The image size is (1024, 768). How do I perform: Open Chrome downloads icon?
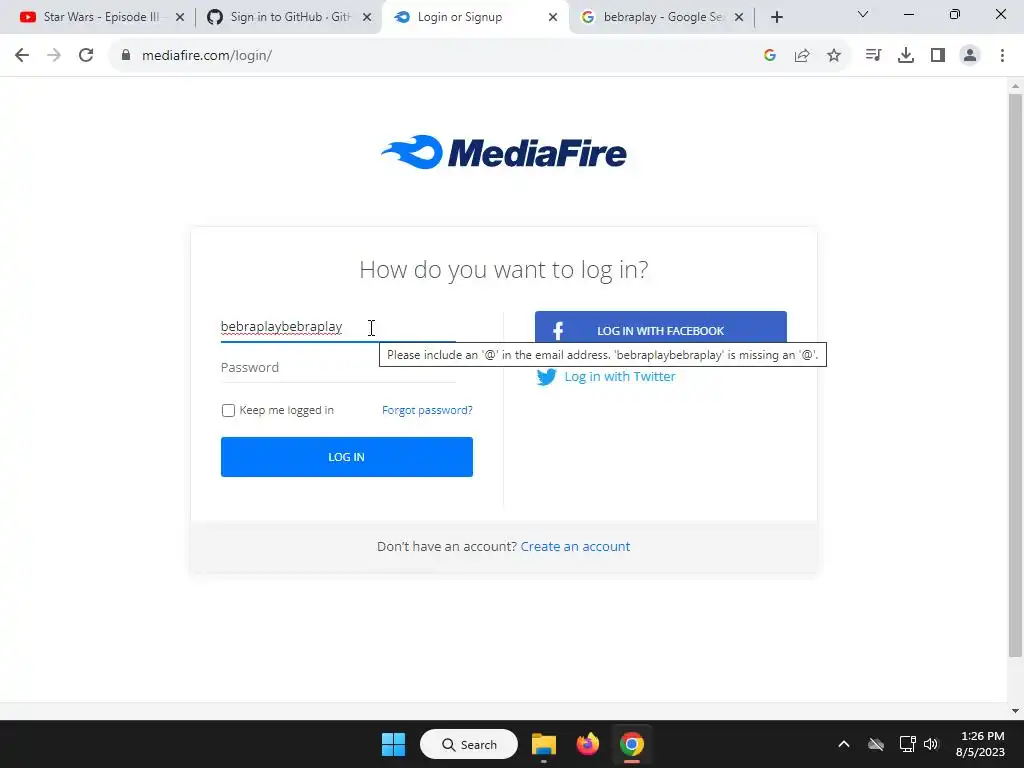coord(906,56)
